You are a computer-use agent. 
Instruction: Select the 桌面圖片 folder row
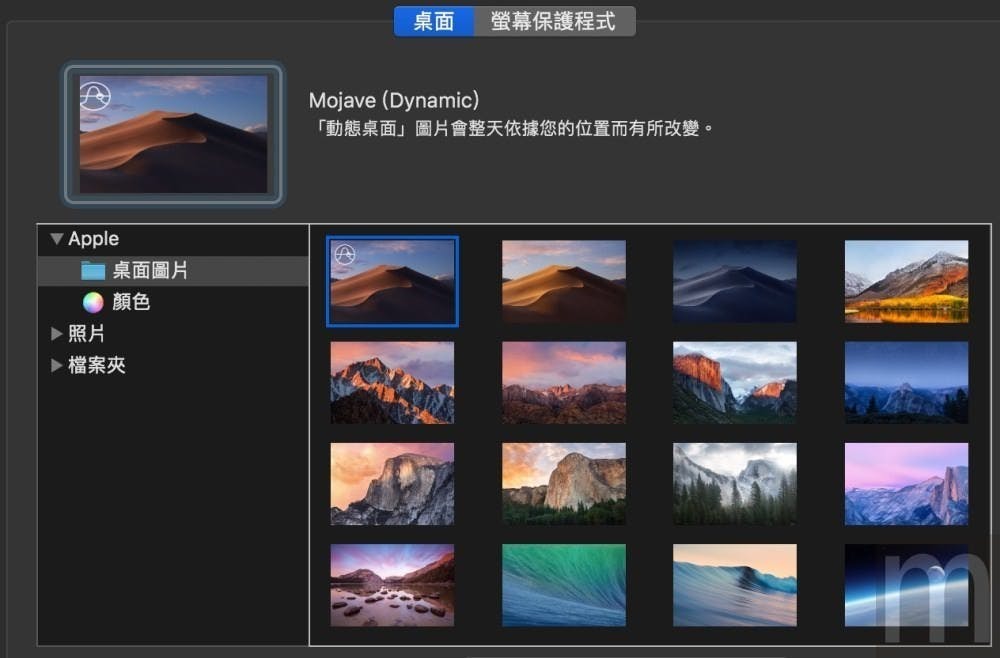point(173,271)
